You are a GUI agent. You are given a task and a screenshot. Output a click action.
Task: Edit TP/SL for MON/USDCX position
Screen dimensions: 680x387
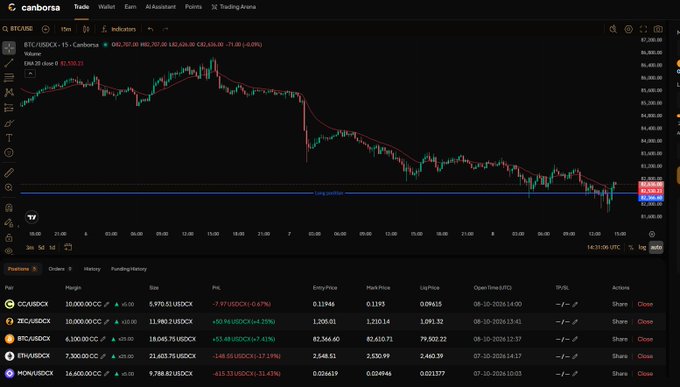(575, 374)
